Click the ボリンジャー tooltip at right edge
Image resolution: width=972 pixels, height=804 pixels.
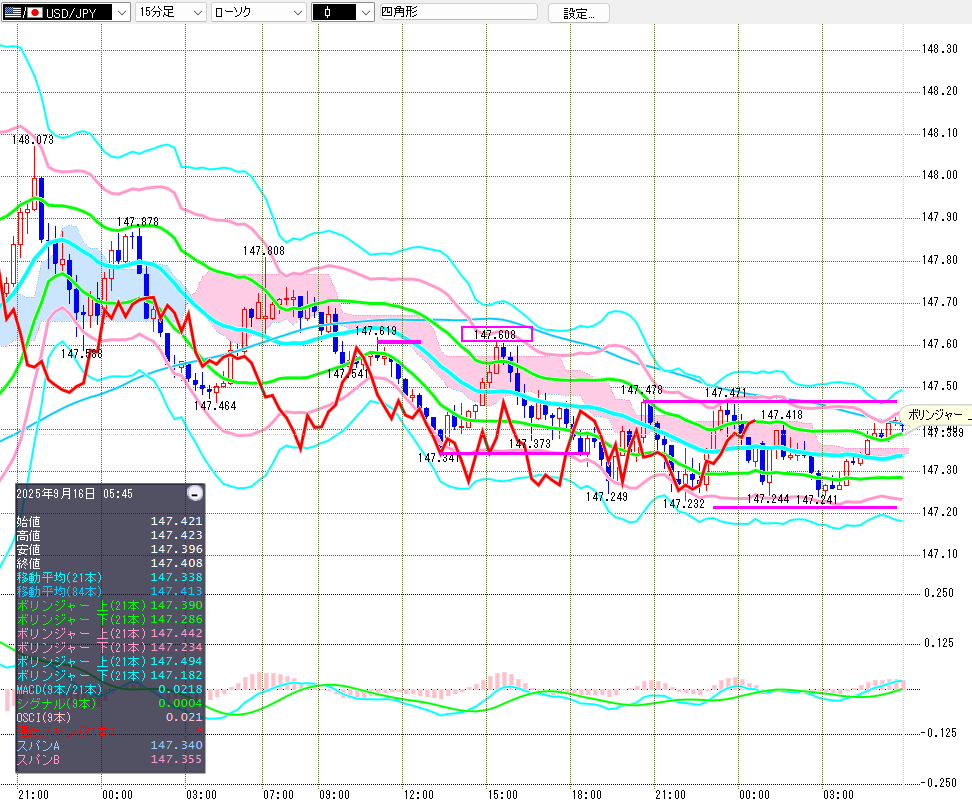click(936, 415)
